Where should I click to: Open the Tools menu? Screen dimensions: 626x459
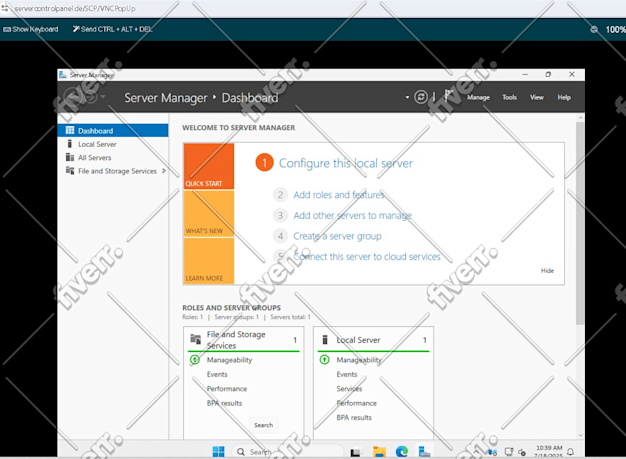509,97
